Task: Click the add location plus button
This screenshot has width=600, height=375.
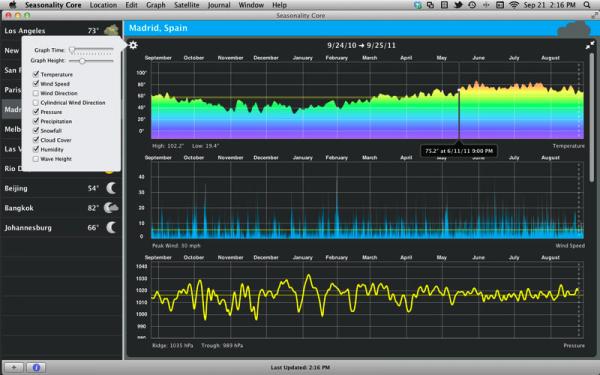Action: click(13, 367)
